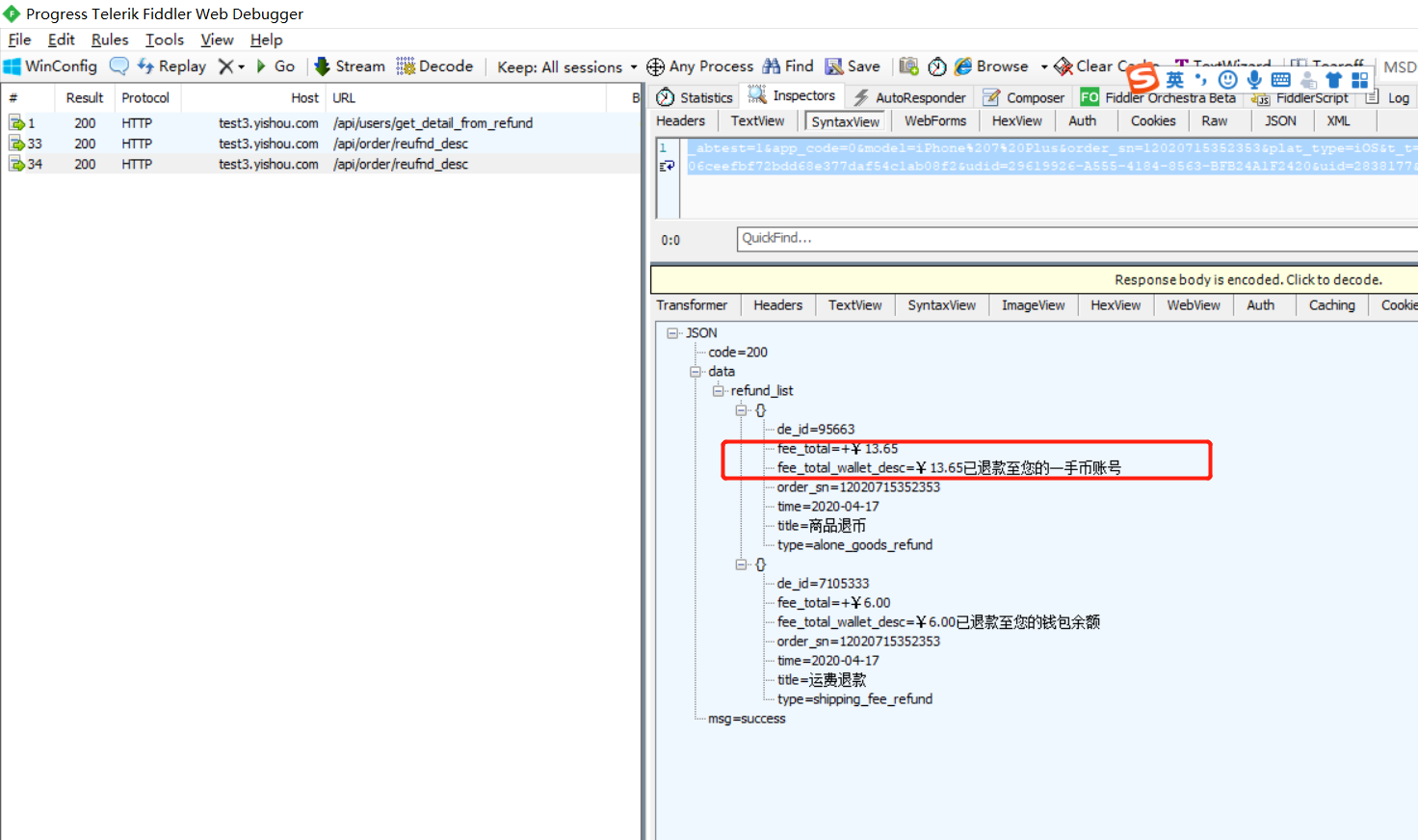Collapse the object node above de_id=95663

[741, 410]
